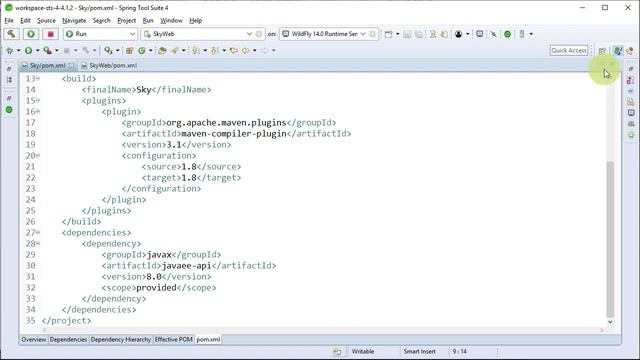Open the File menu
The image size is (640, 360).
[9, 20]
